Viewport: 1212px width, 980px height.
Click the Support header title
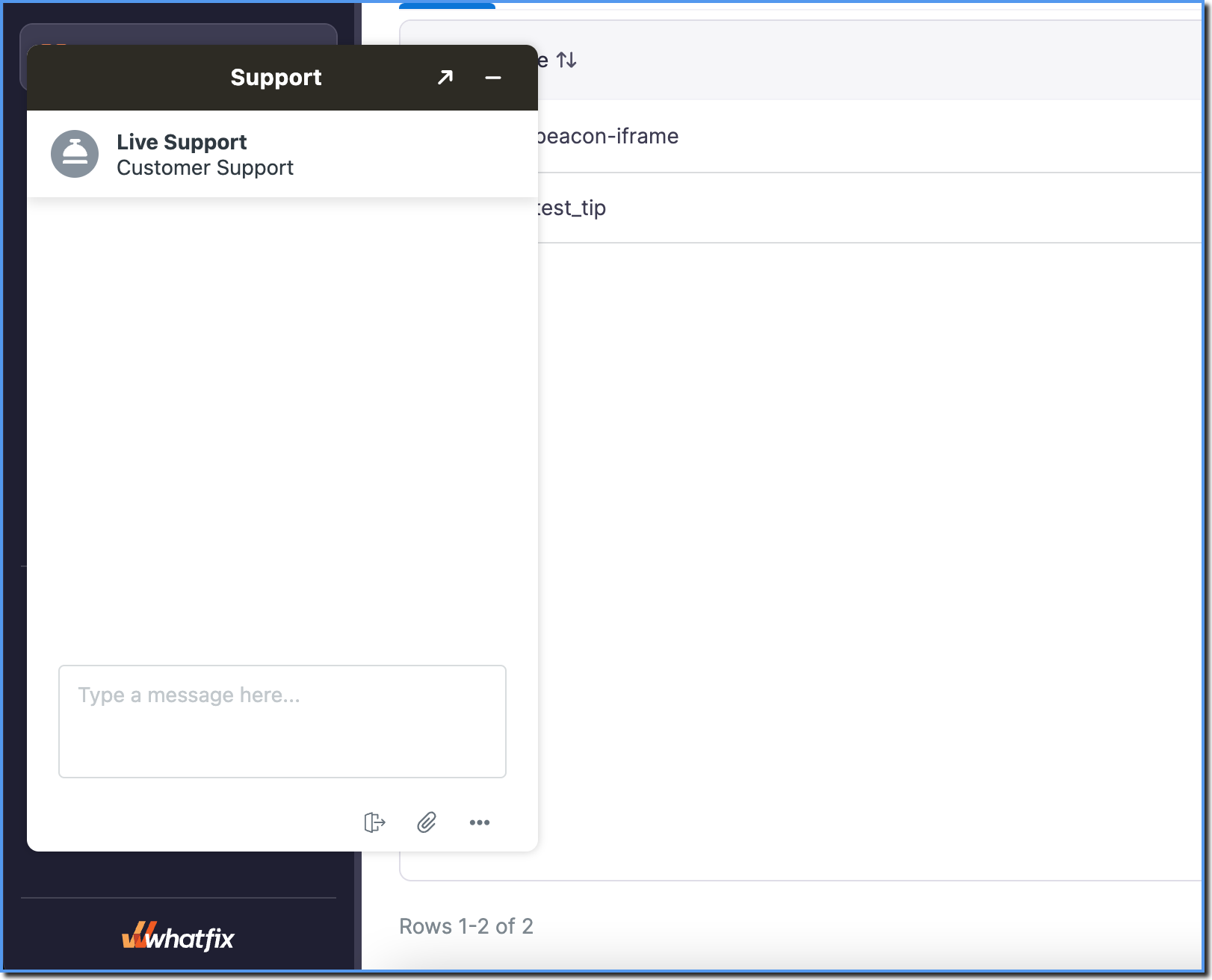276,78
